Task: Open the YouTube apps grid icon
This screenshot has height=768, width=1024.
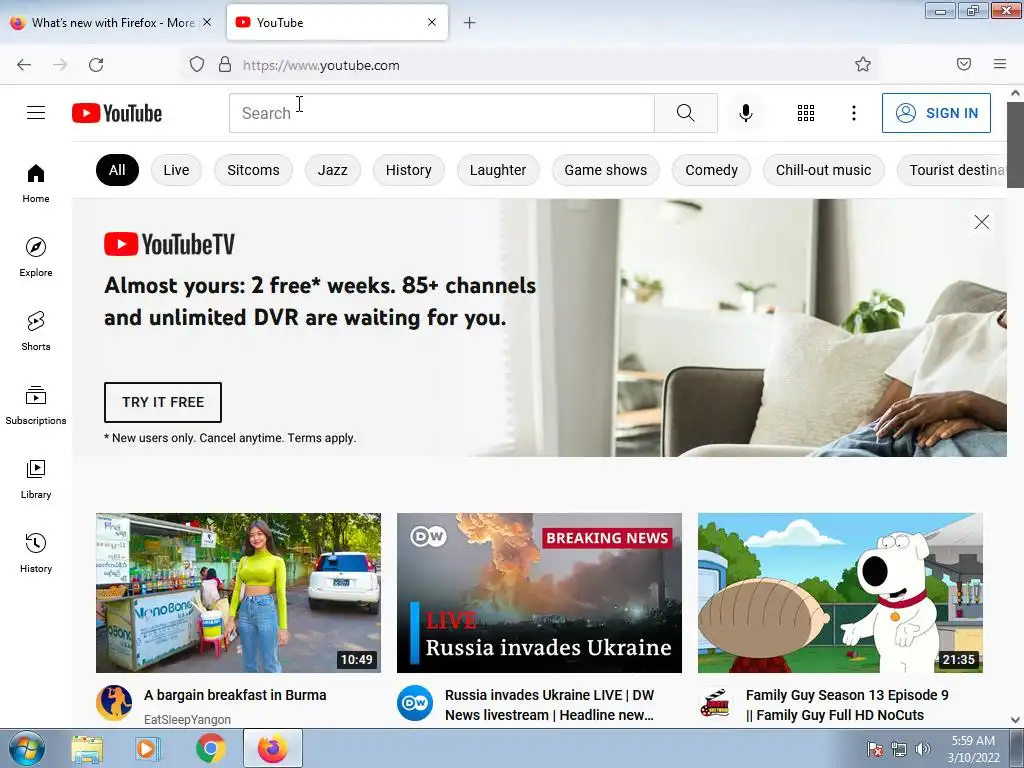Action: [806, 113]
